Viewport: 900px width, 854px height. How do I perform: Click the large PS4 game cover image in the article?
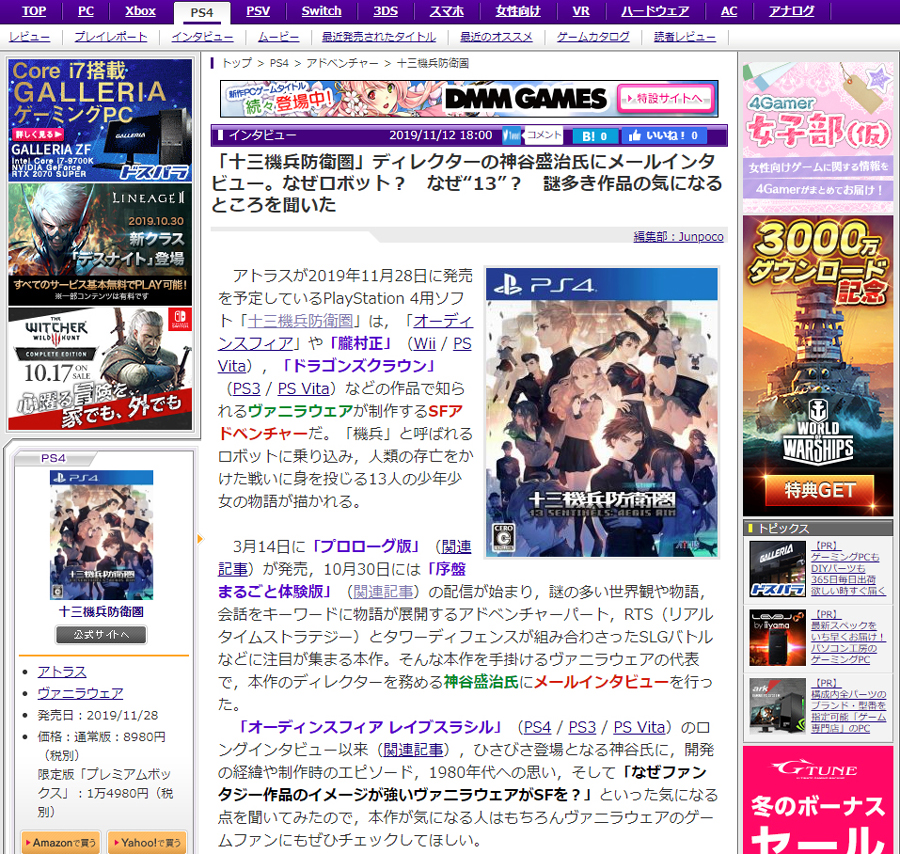pos(602,412)
